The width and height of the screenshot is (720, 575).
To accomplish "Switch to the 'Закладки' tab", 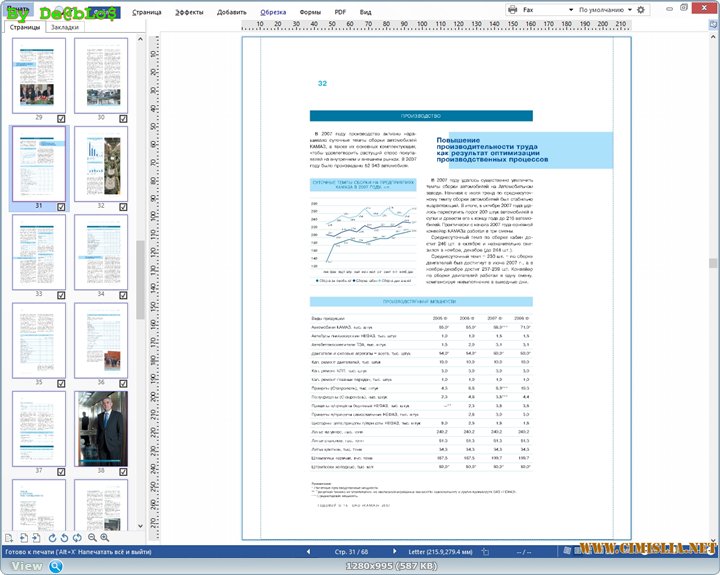I will coord(65,27).
